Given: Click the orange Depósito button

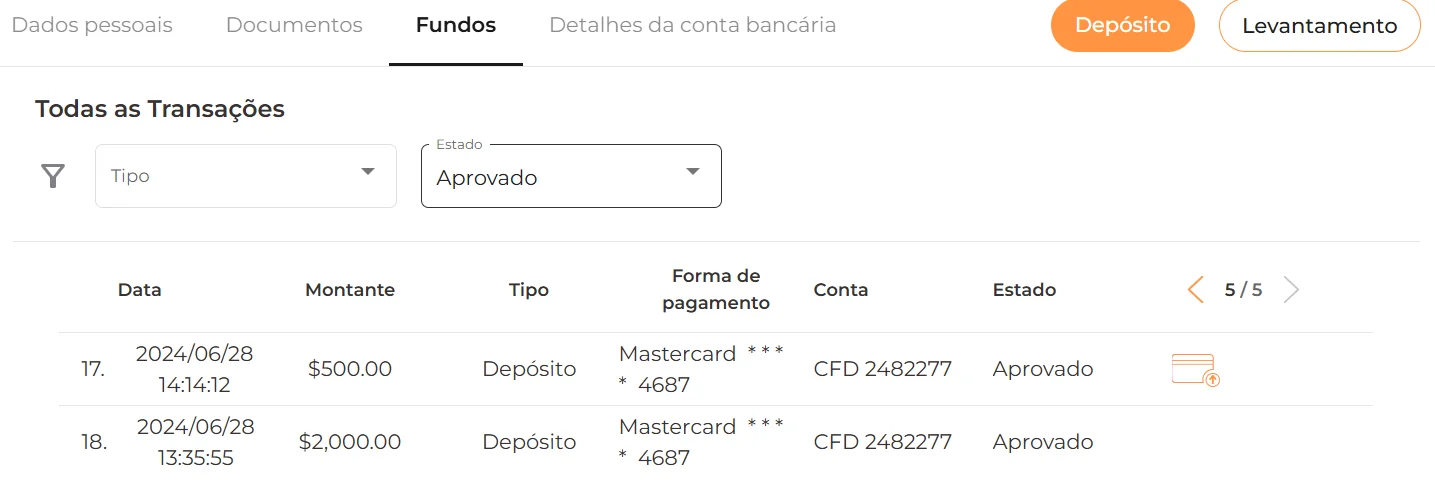Looking at the screenshot, I should 1122,26.
